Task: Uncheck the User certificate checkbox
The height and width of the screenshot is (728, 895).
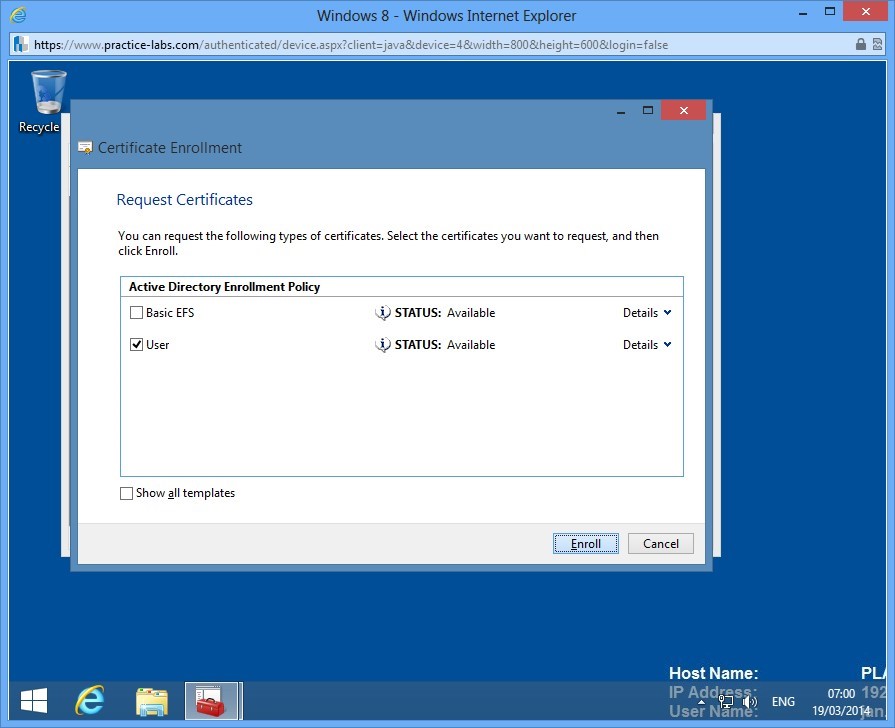Action: click(x=136, y=344)
